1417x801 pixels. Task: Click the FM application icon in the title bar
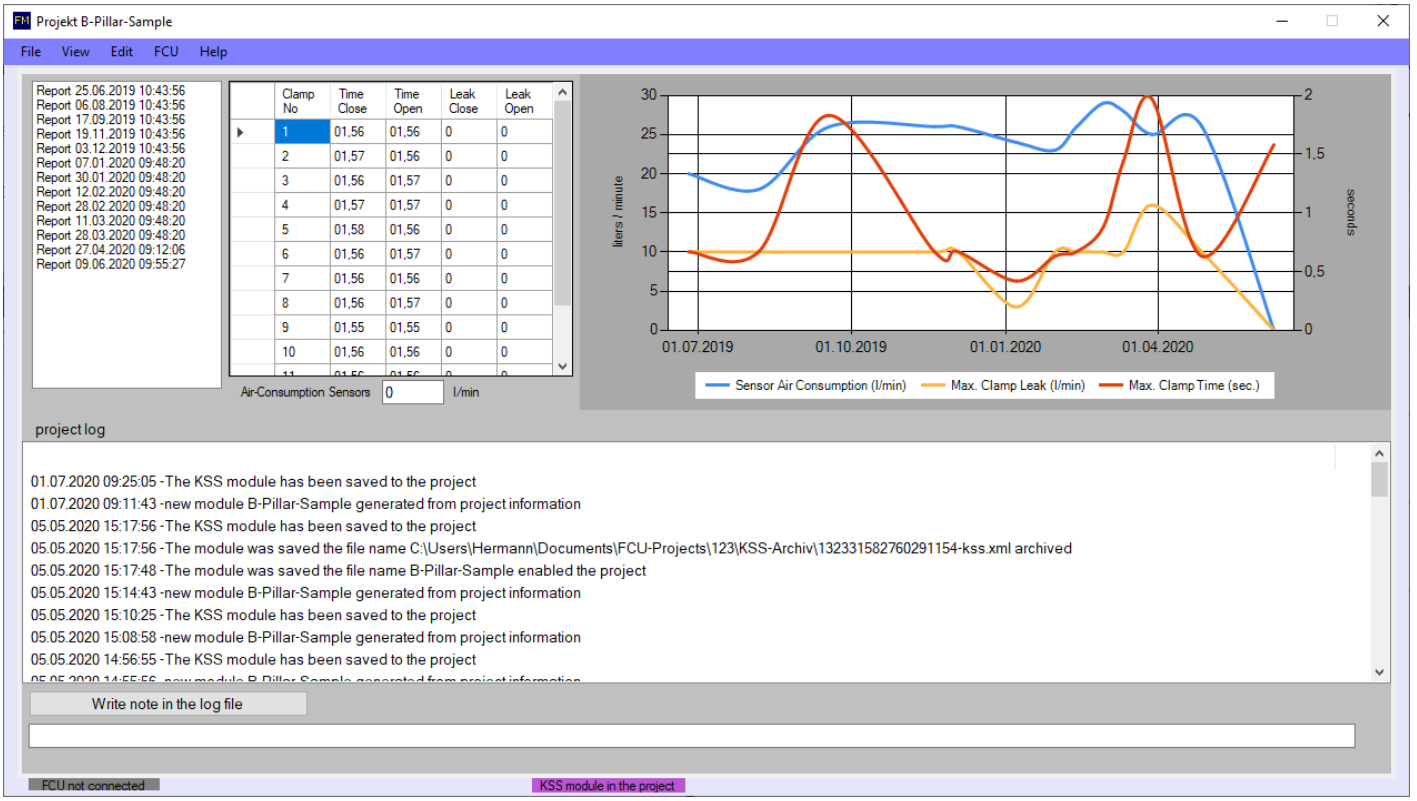click(x=20, y=20)
